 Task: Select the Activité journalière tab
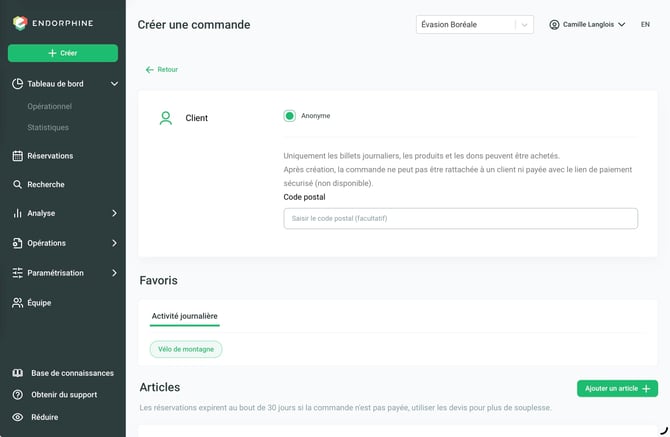coord(185,317)
